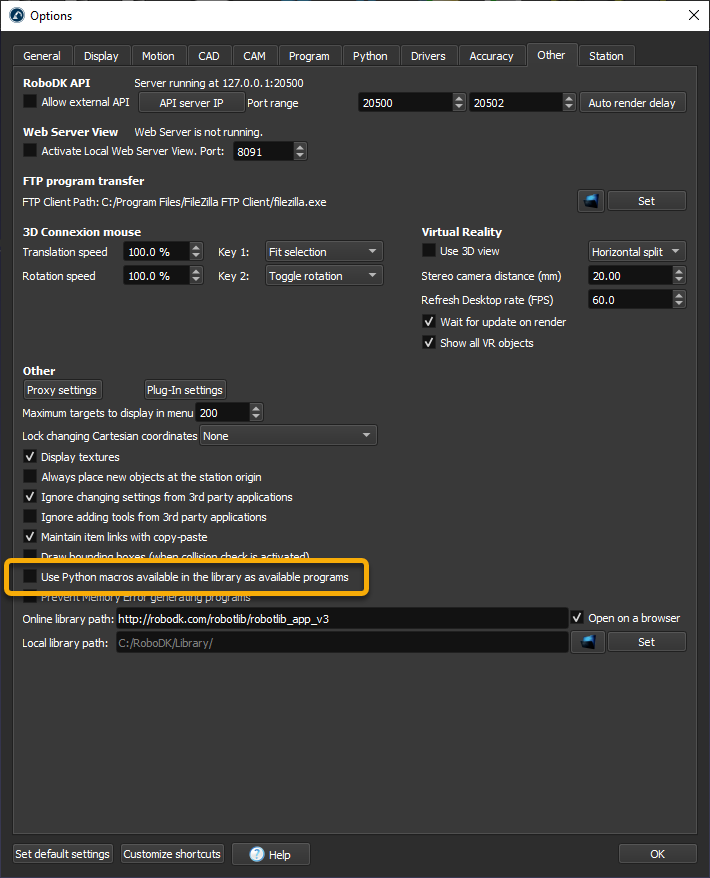
Task: Enable Use 3D view checkbox
Action: [429, 251]
